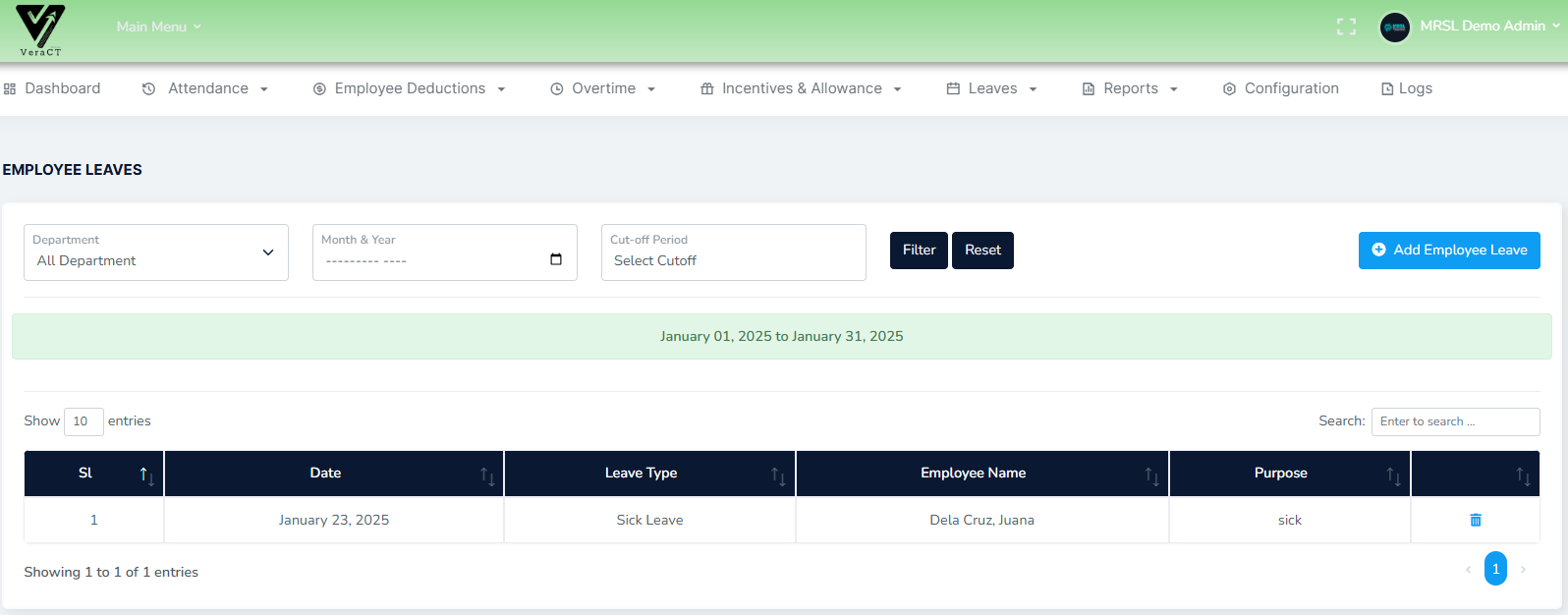Click the Reset button

pos(982,251)
